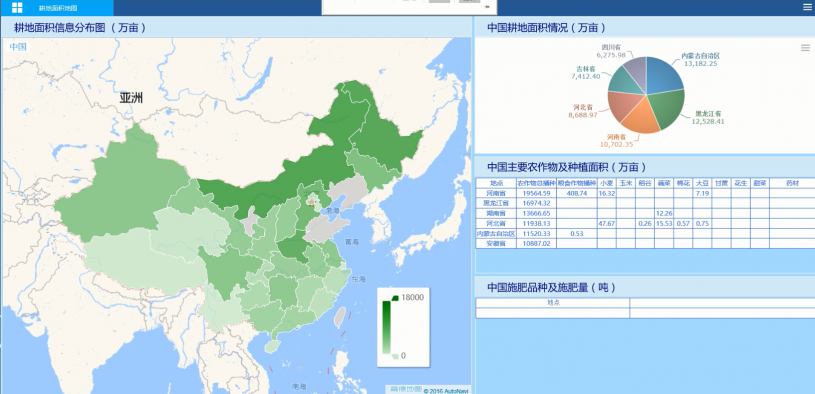Click the 湖南省 row in crops table

click(x=646, y=213)
